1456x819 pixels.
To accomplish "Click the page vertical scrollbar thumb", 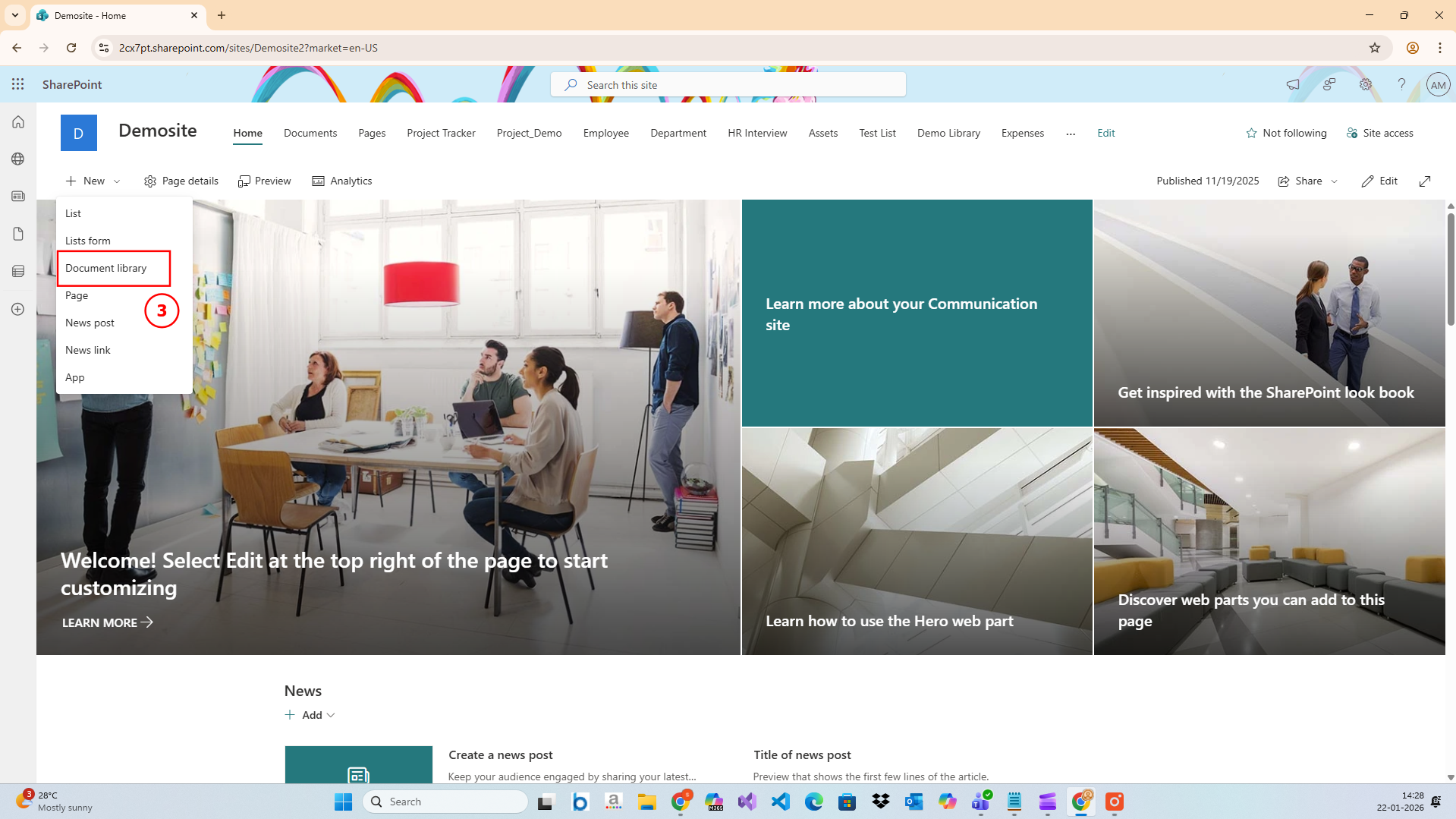I will [1451, 269].
